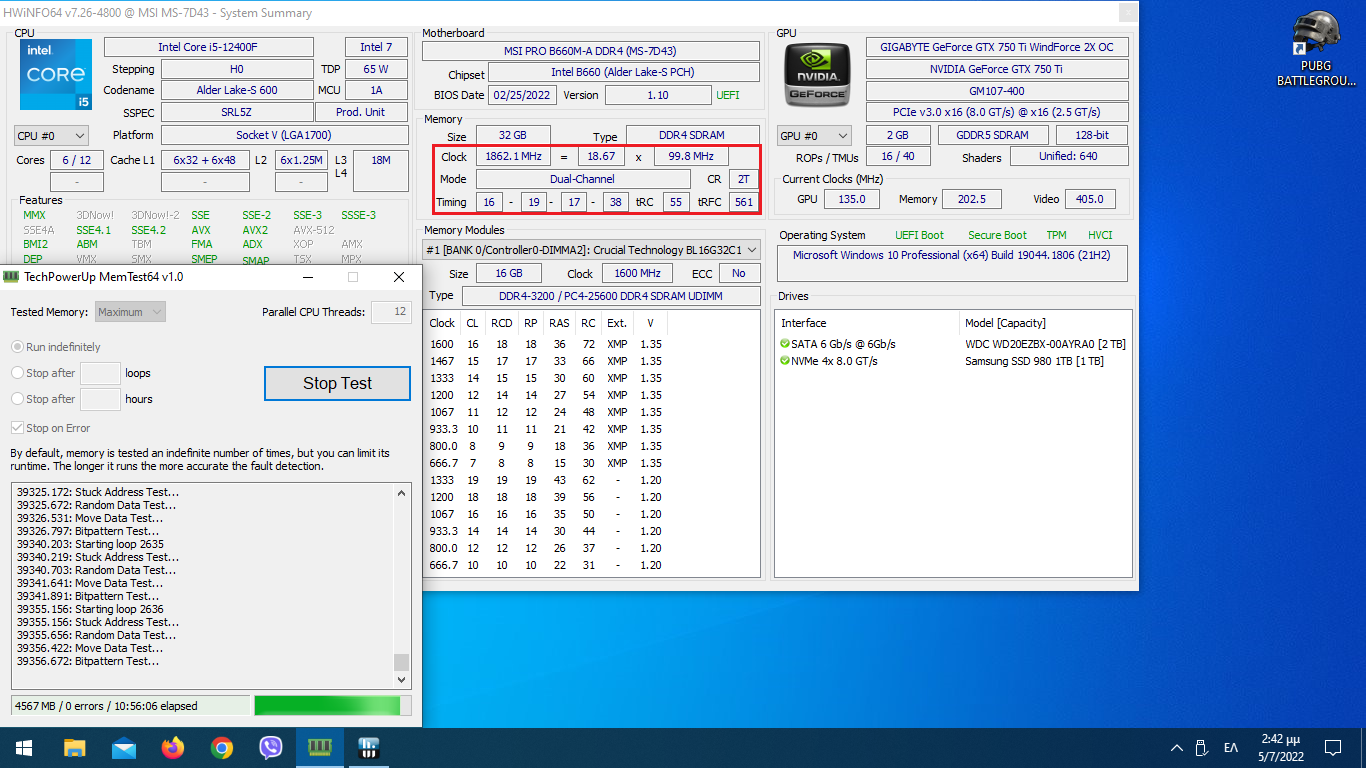Switch to MemTest64 via its taskbar icon
Viewport: 1366px width, 768px height.
320,747
